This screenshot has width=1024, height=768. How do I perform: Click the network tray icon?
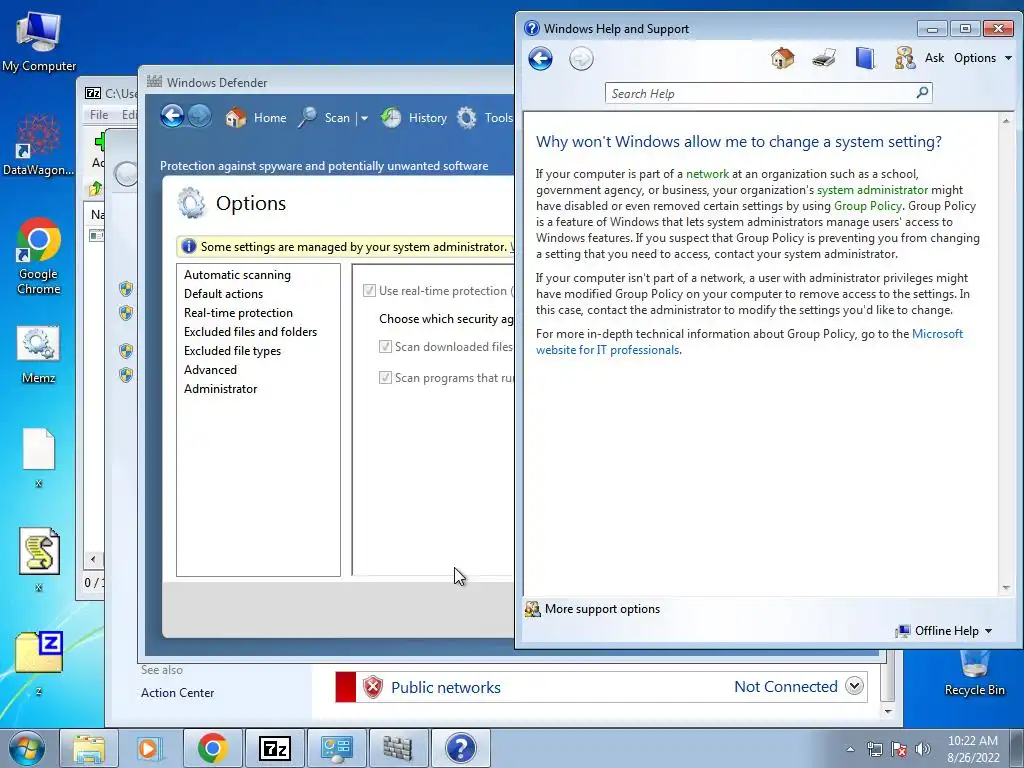[x=874, y=749]
